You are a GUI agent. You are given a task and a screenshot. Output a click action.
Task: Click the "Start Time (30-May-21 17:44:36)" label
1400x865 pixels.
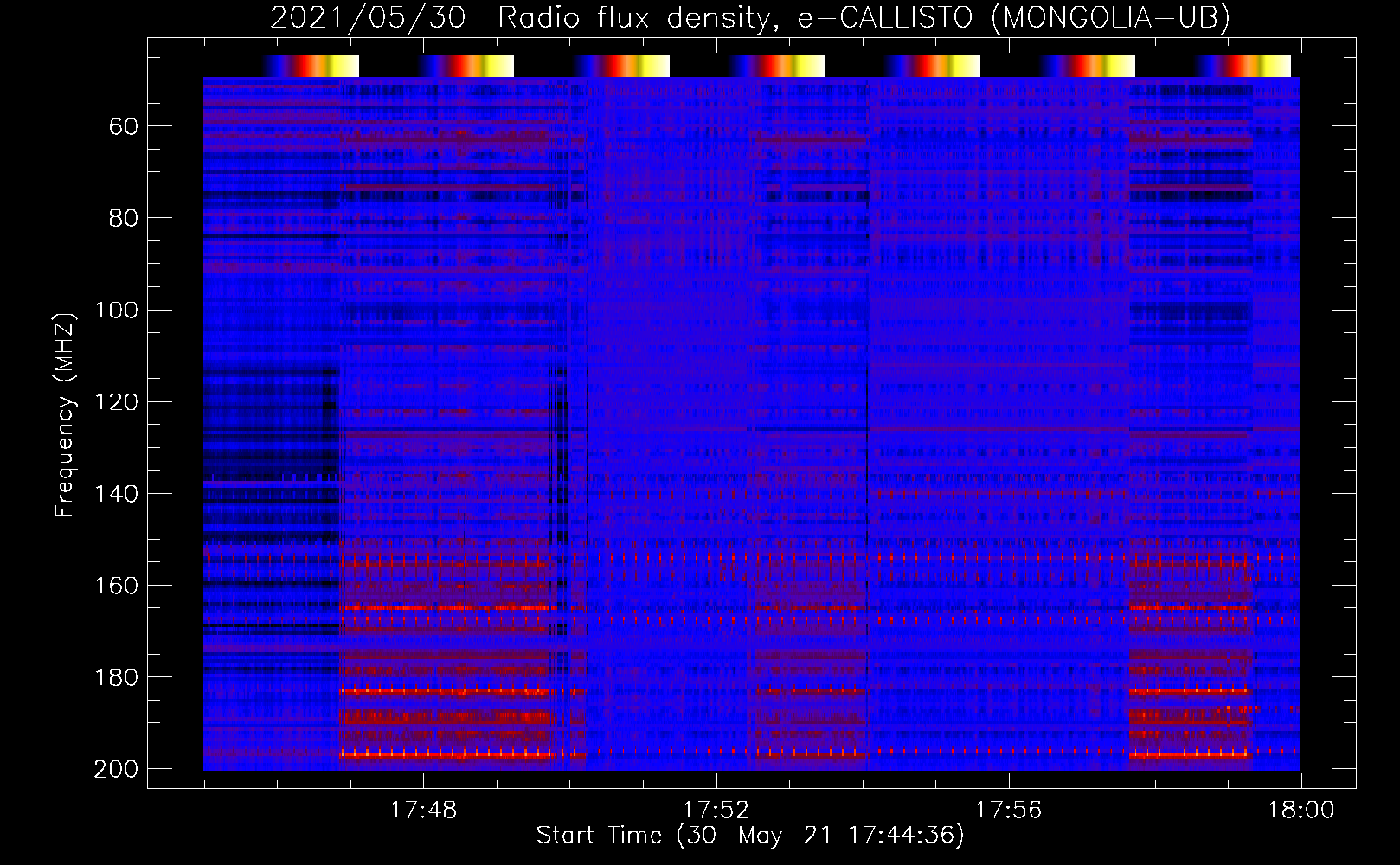click(x=750, y=836)
